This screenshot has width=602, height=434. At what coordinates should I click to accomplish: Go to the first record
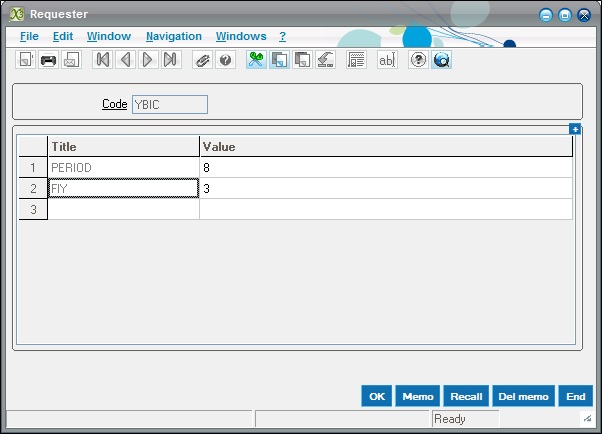coord(103,60)
